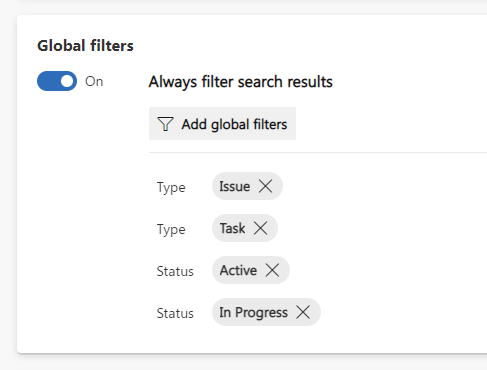Viewport: 487px width, 370px height.
Task: Click the Status label beside In Progress
Action: 175,313
